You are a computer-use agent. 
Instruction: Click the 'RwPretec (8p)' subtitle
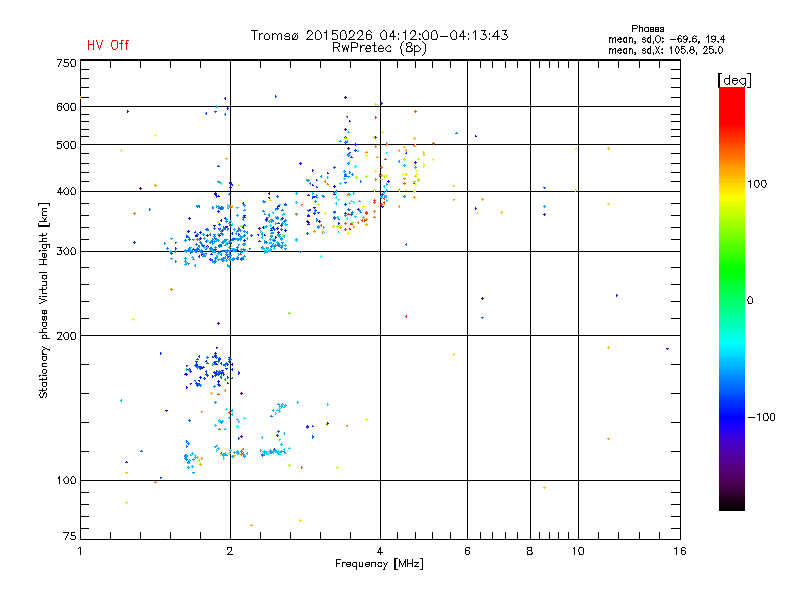pos(379,48)
